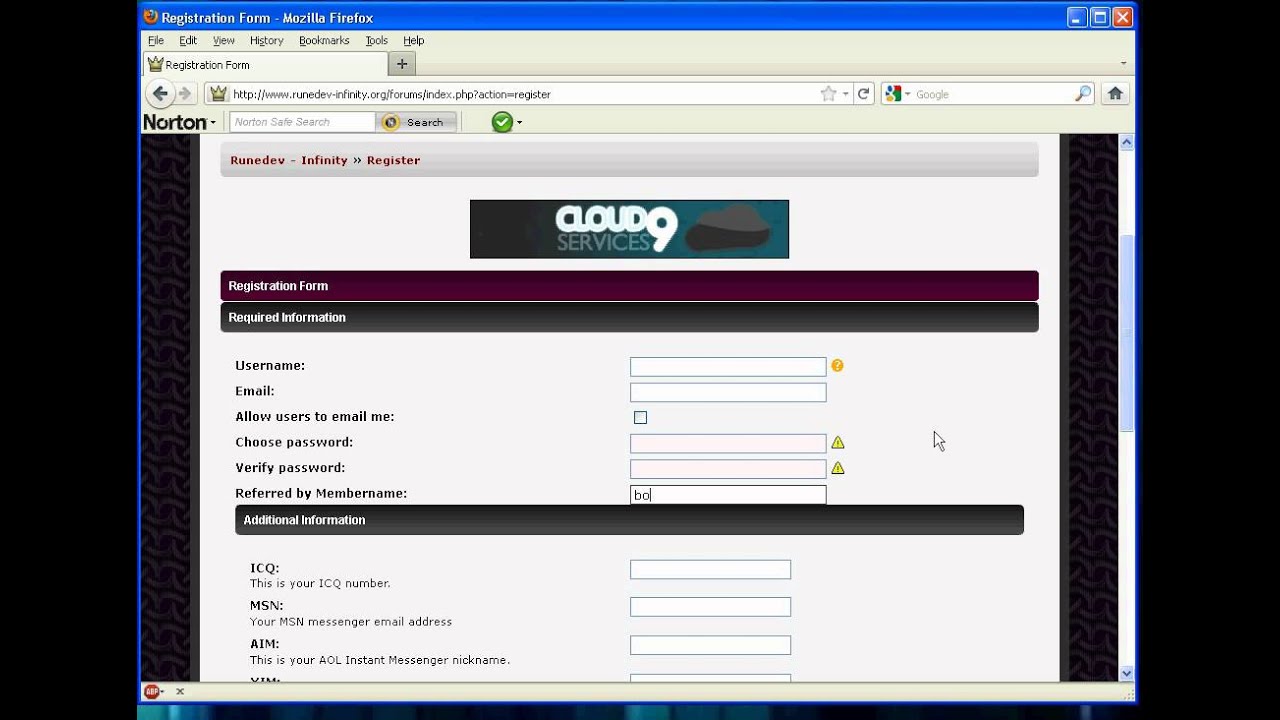Viewport: 1280px width, 720px height.
Task: Click the Required Information header
Action: tap(629, 317)
